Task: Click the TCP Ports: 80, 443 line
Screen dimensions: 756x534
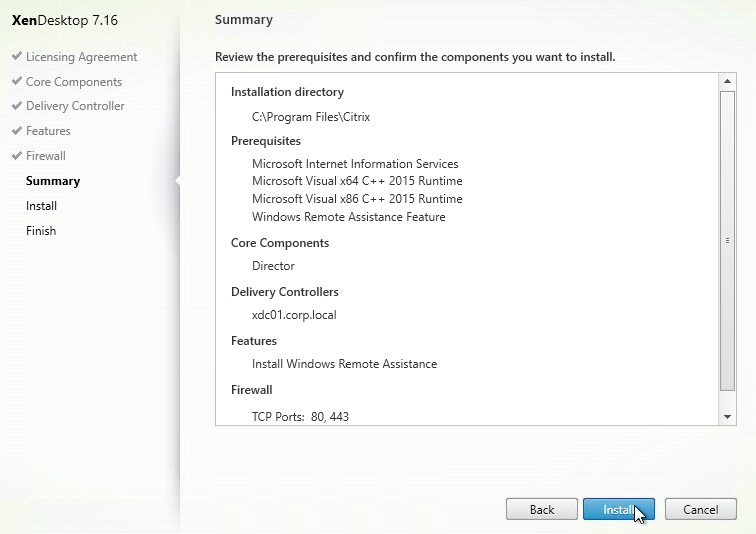Action: [300, 416]
